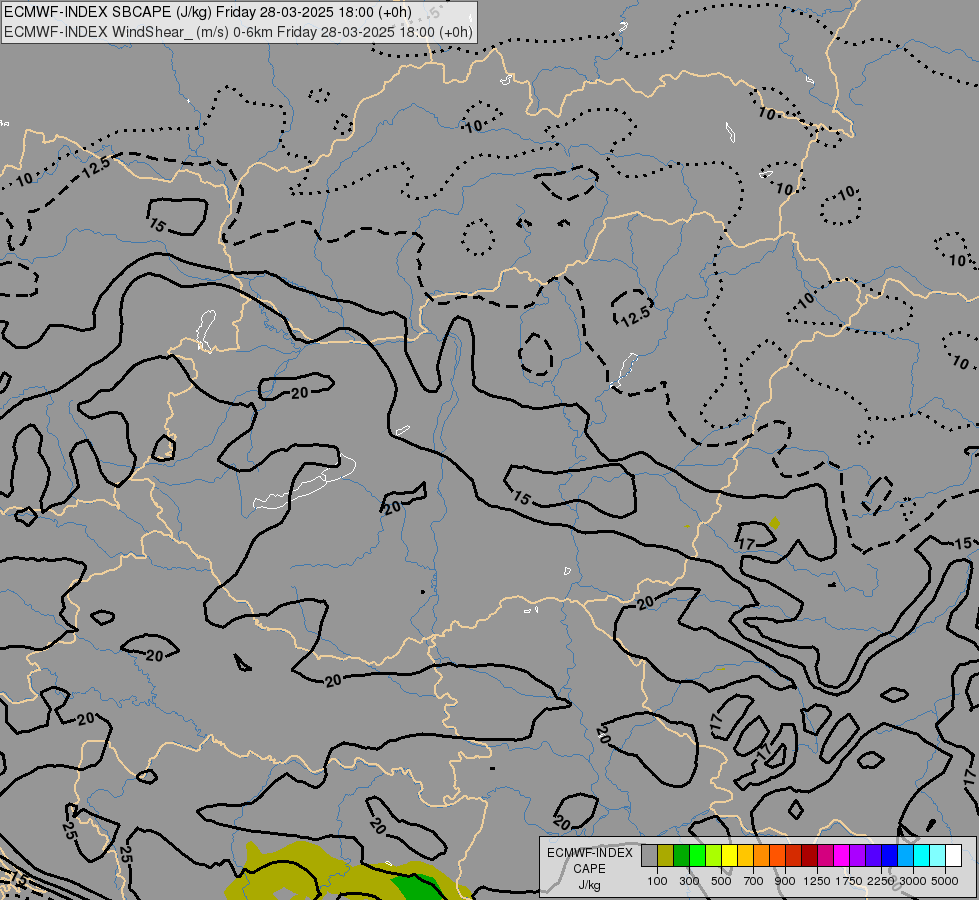Click the 100 legend value
979x900 pixels.
[657, 881]
